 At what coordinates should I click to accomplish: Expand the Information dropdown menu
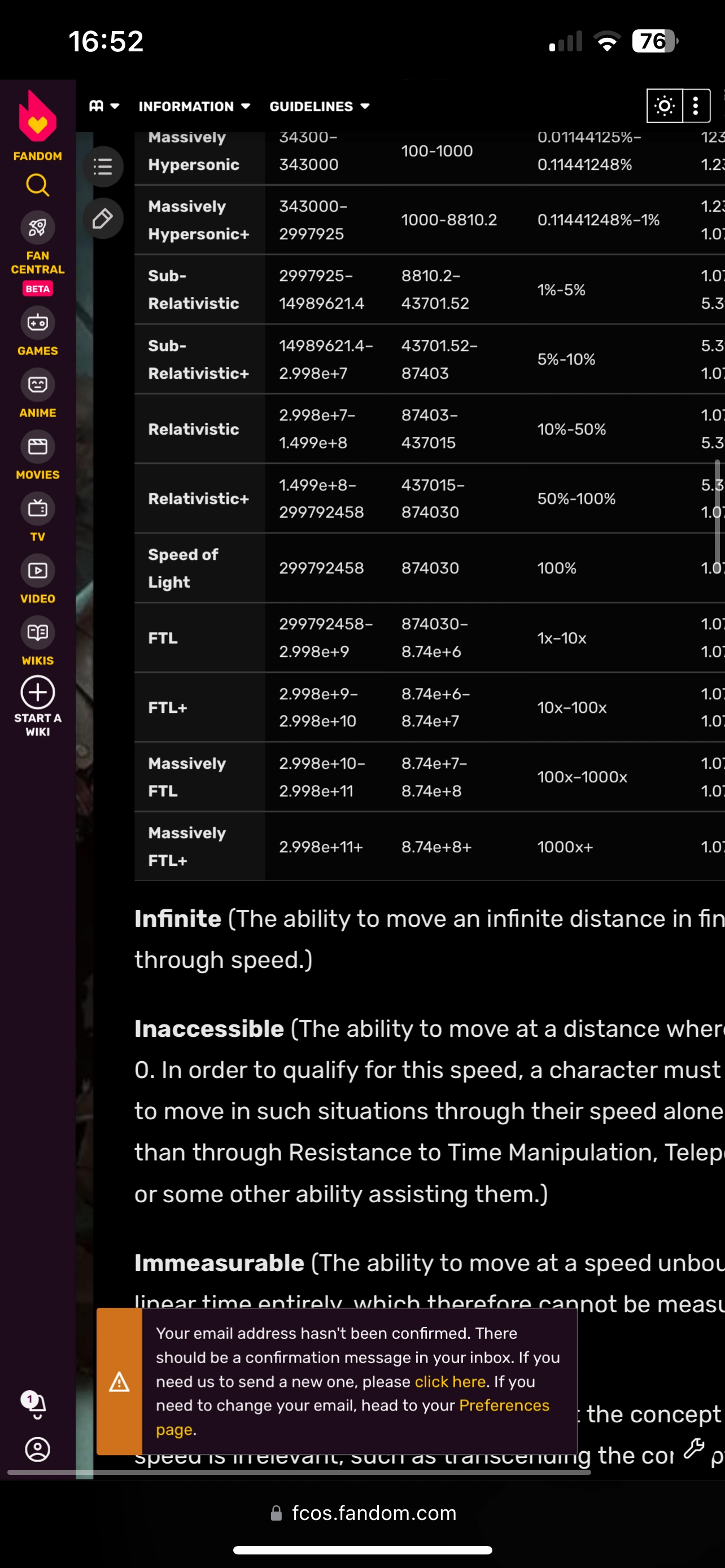(194, 107)
